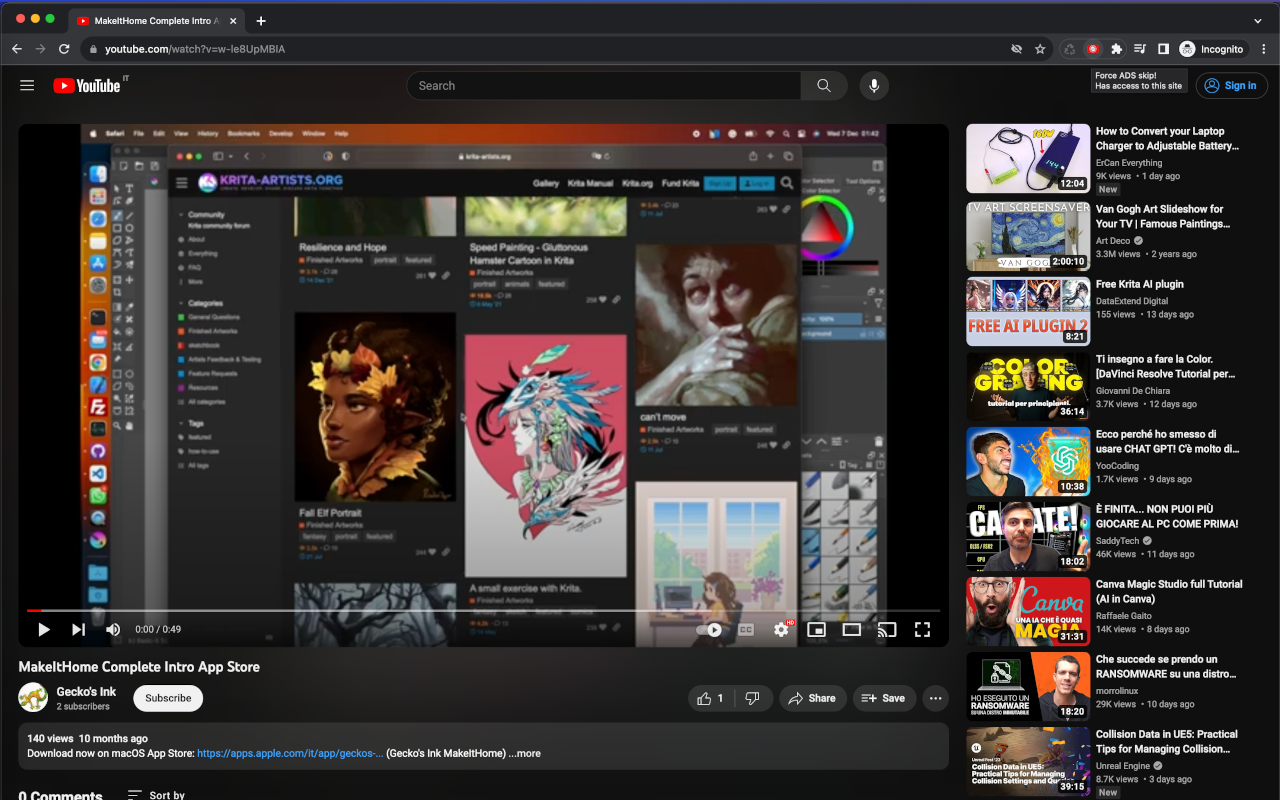Save the video to a playlist

883,698
